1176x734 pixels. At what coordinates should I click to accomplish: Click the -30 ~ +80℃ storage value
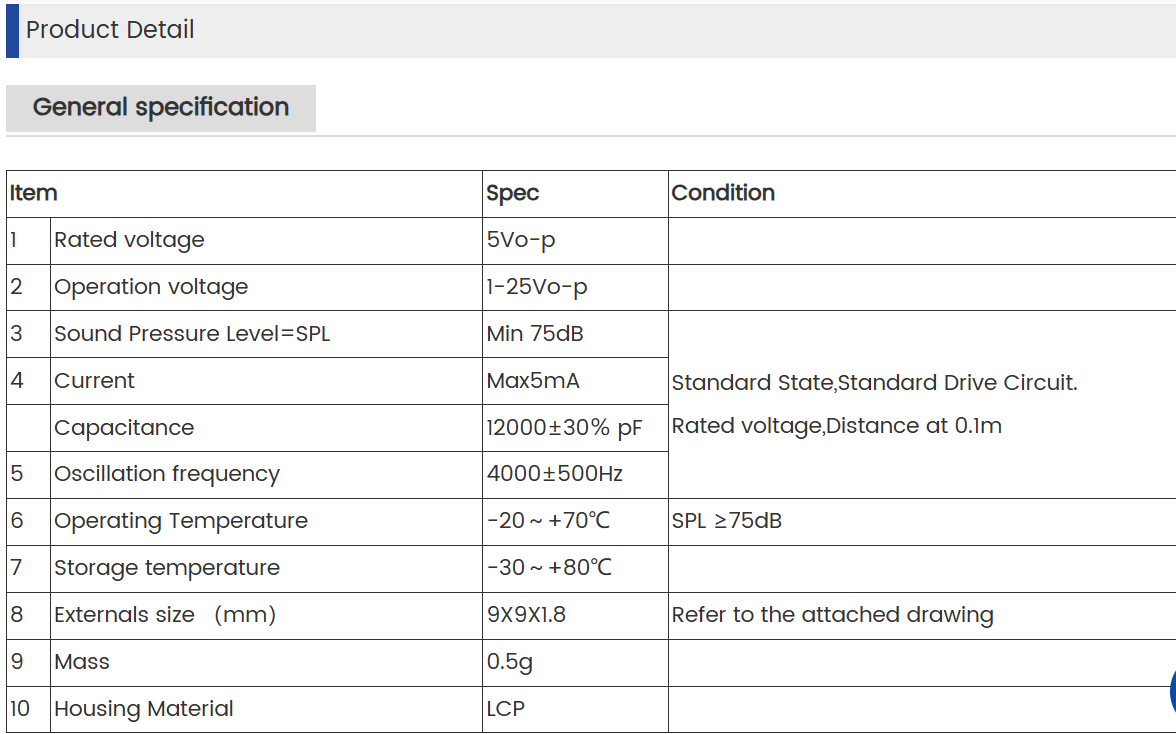[549, 568]
